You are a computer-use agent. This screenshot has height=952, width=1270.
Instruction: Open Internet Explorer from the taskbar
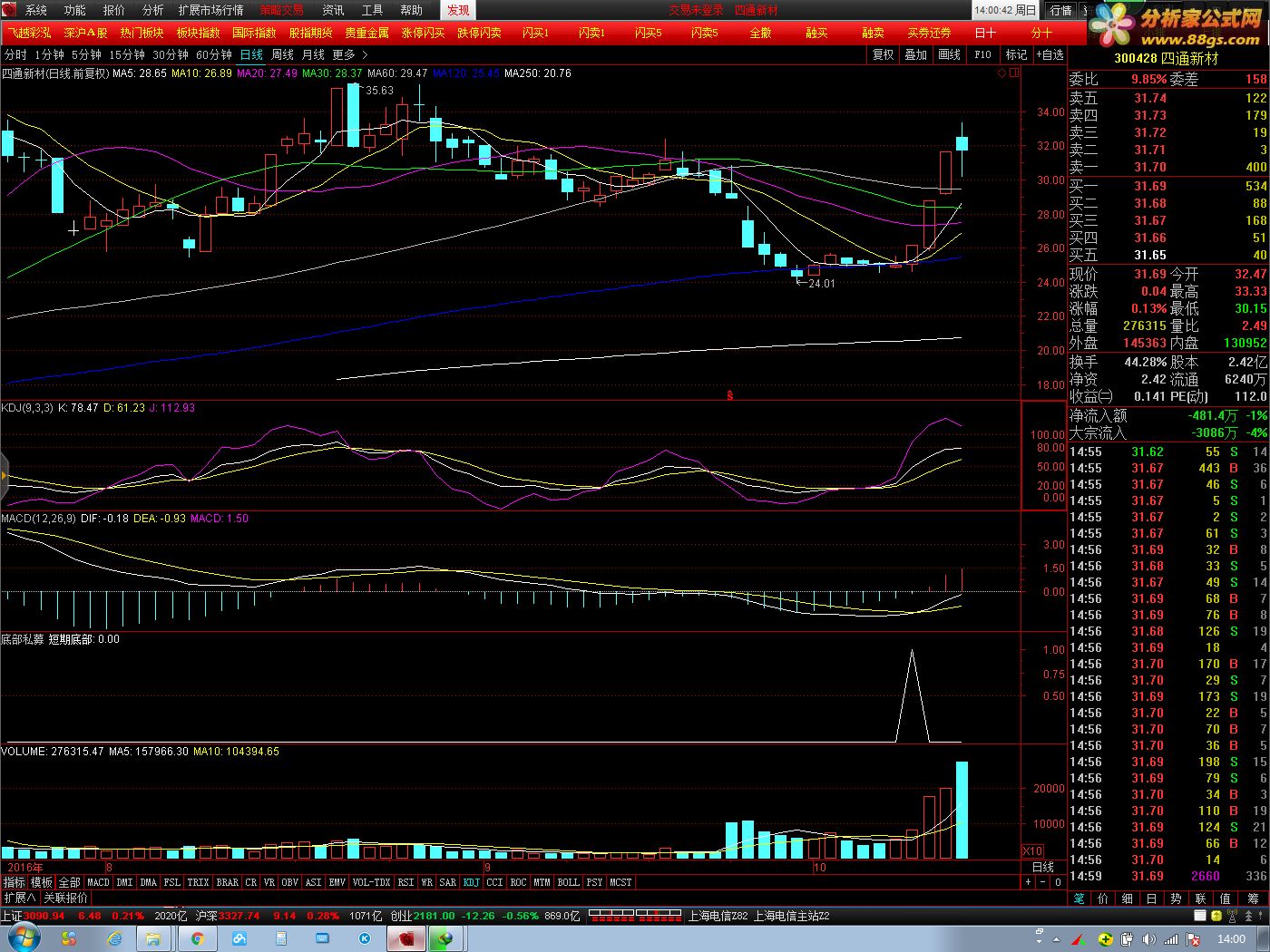coord(114,938)
